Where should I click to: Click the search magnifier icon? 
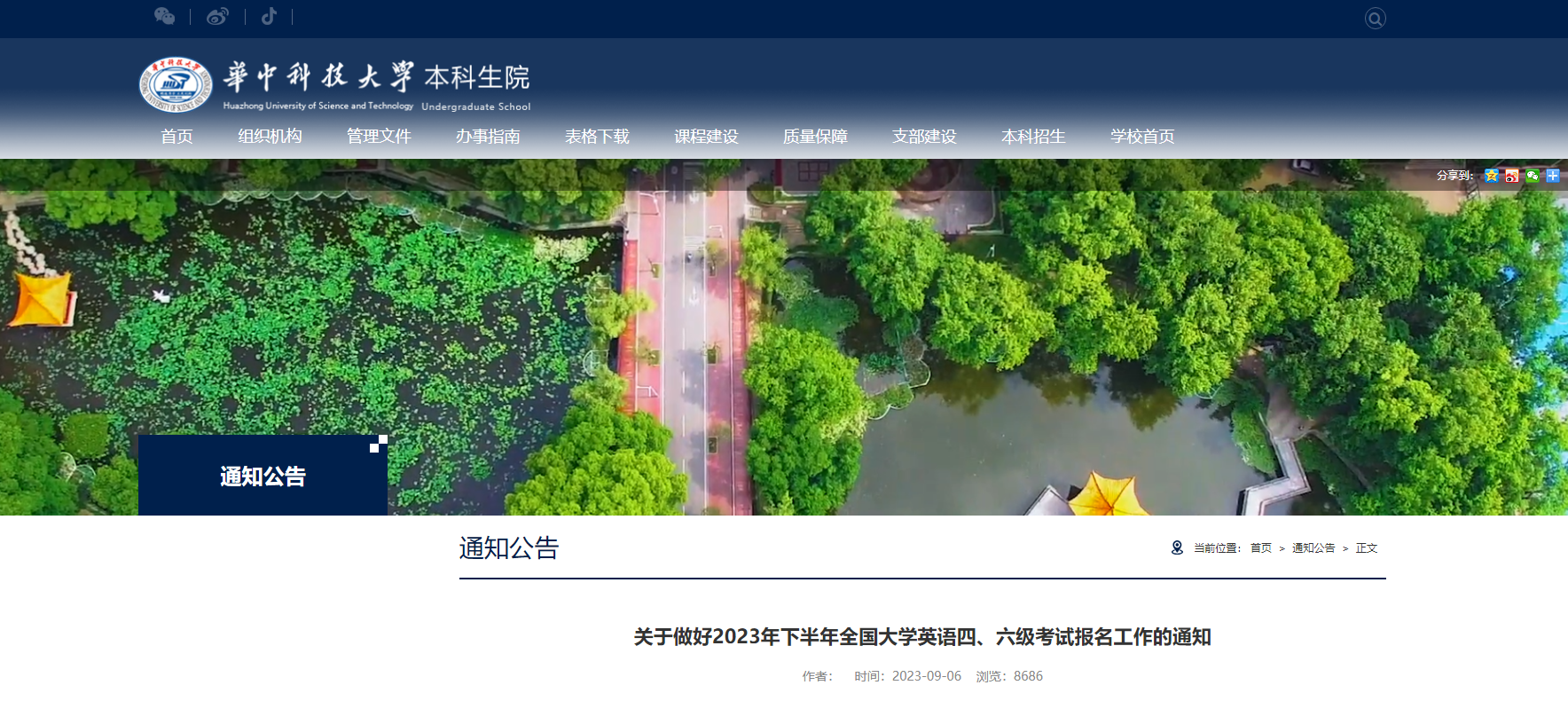pyautogui.click(x=1375, y=19)
